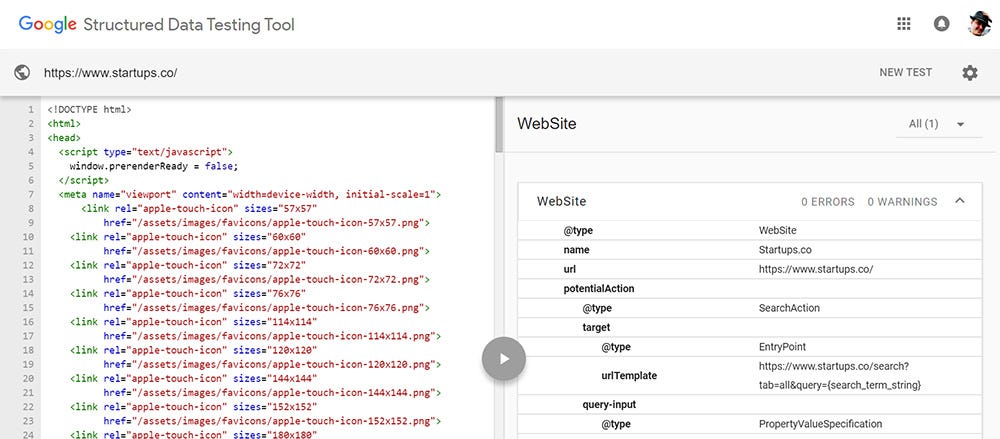Start a NEW TEST
This screenshot has height=439, width=1000.
pyautogui.click(x=906, y=73)
